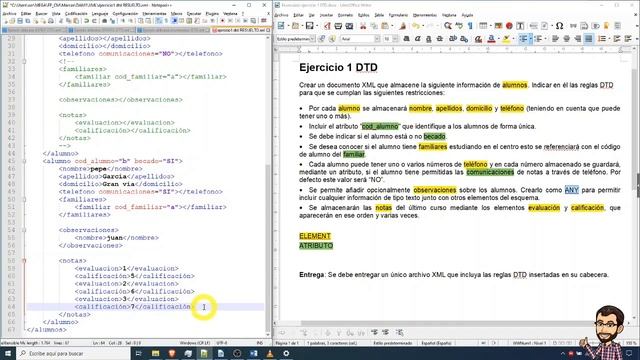Screen dimensions: 640x360
Task: Click Español (España) language in Writer status bar
Action: pyautogui.click(x=436, y=343)
